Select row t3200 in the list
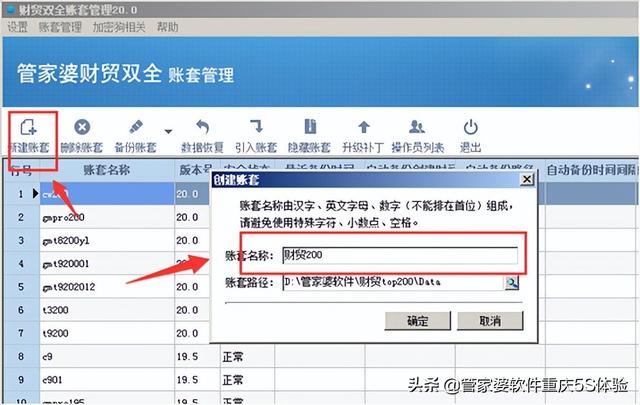This screenshot has width=640, height=405. (107, 310)
